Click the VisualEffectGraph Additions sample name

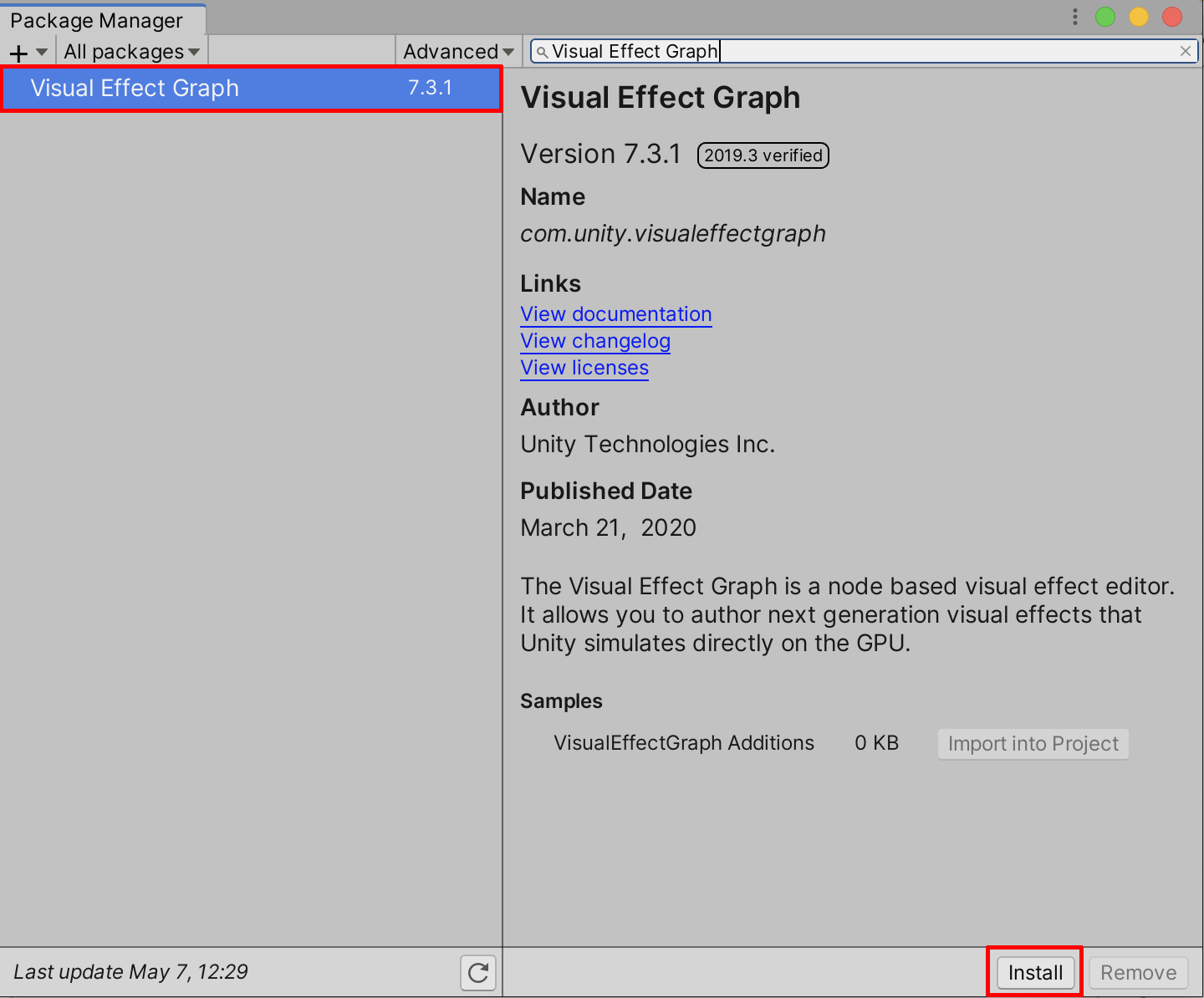point(684,743)
